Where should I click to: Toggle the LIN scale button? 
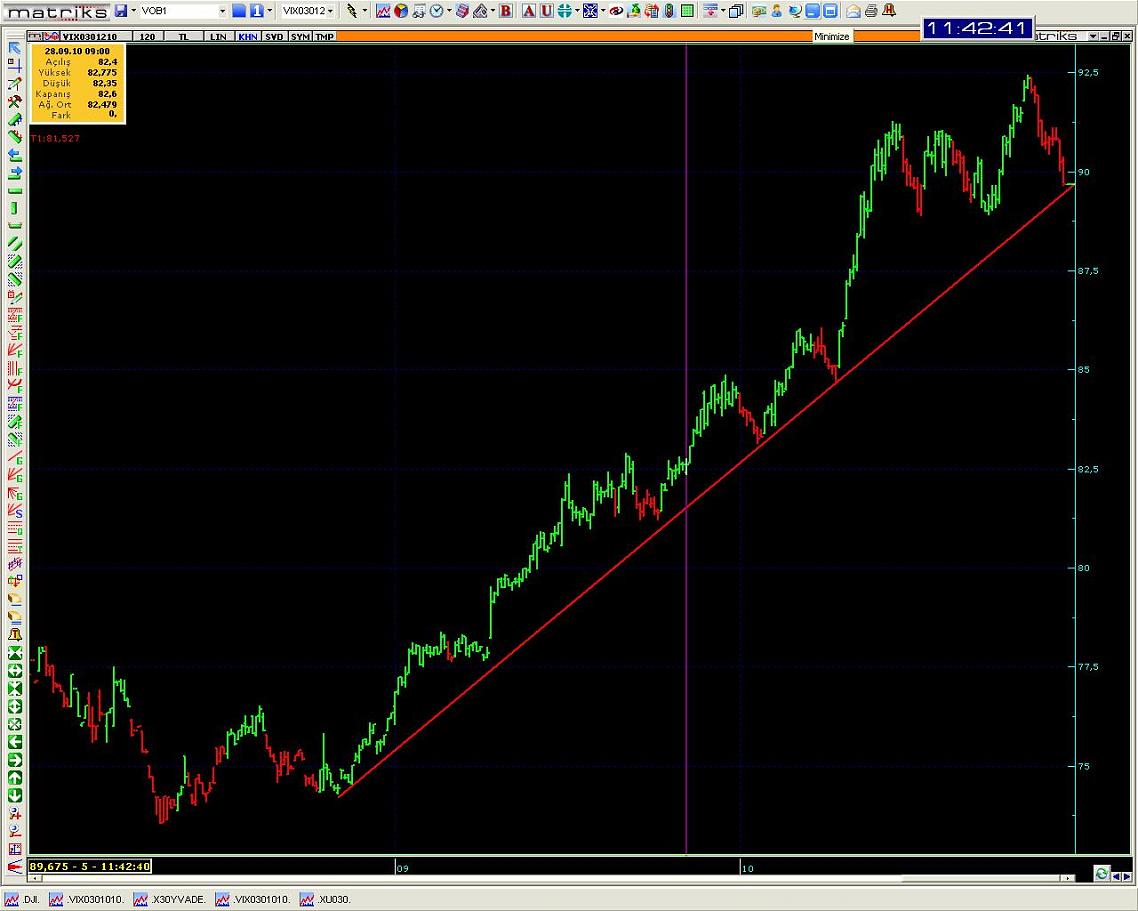(217, 37)
